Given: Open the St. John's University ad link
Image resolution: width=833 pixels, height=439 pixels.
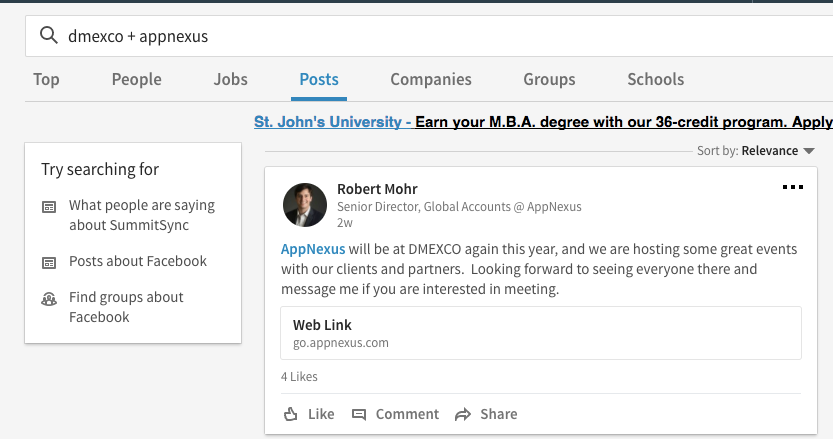Looking at the screenshot, I should click(332, 122).
